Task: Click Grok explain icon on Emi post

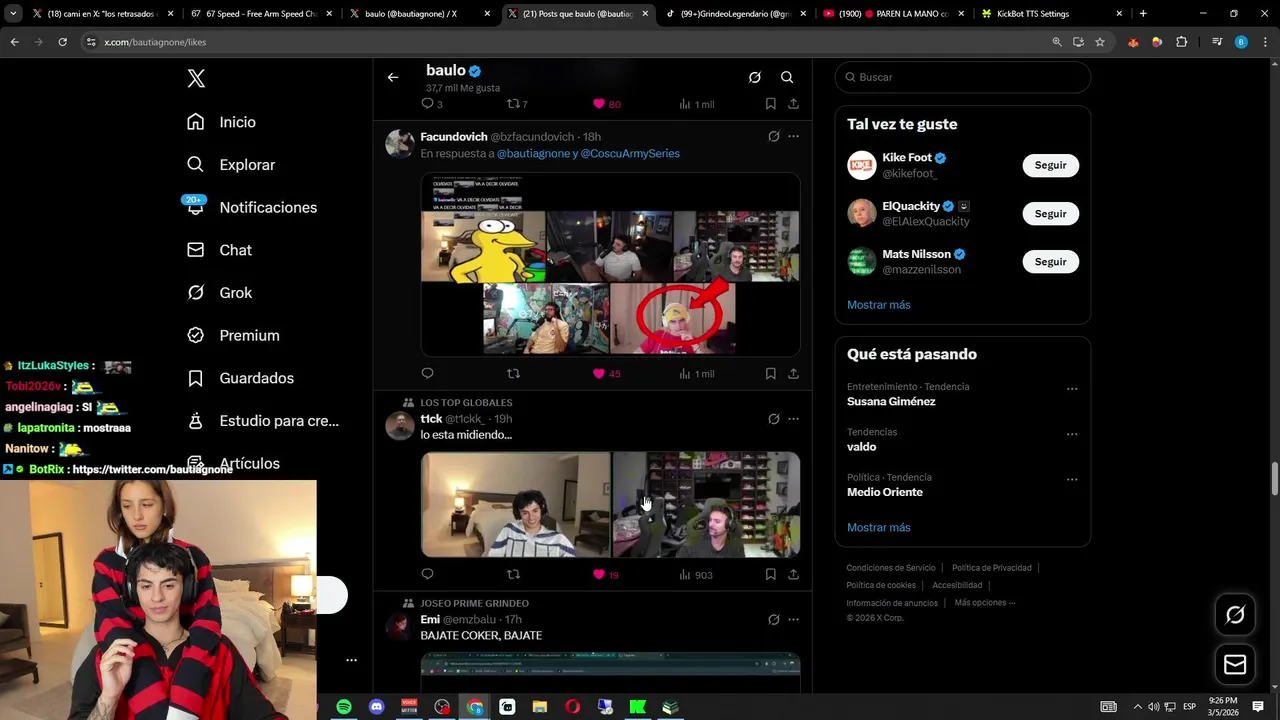Action: (x=774, y=620)
